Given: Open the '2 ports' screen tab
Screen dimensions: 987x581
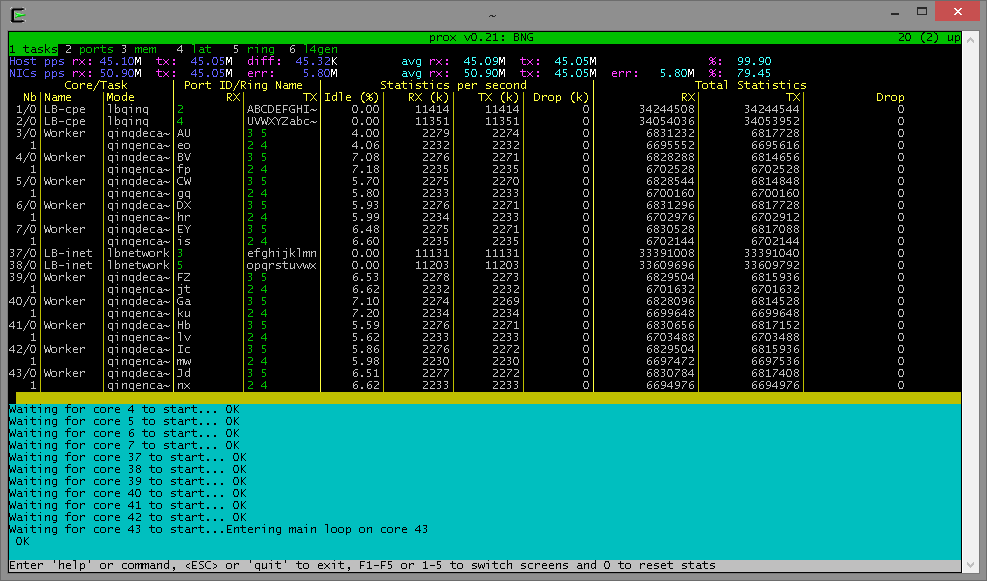Looking at the screenshot, I should 88,49.
